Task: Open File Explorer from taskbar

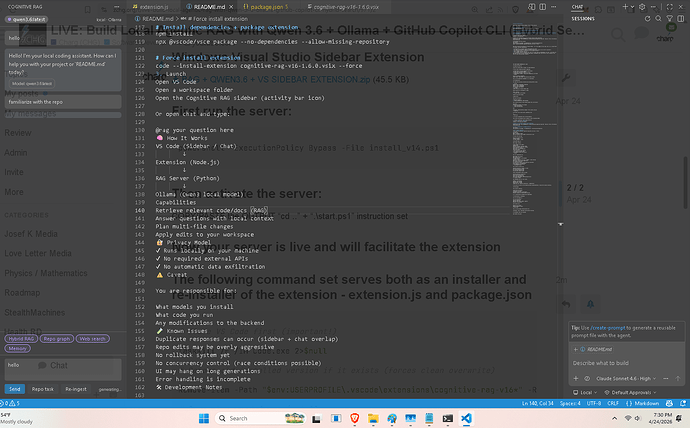Action: 373,418
